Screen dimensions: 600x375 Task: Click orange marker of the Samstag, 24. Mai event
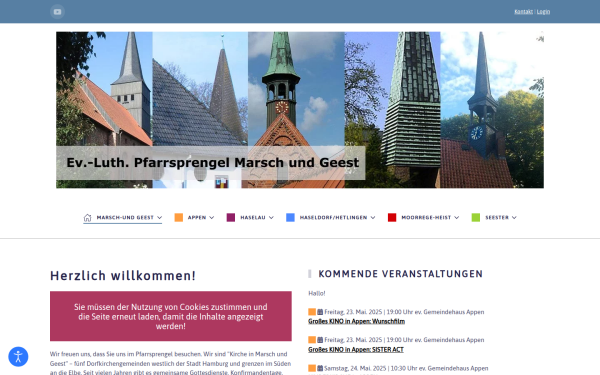[x=312, y=368]
